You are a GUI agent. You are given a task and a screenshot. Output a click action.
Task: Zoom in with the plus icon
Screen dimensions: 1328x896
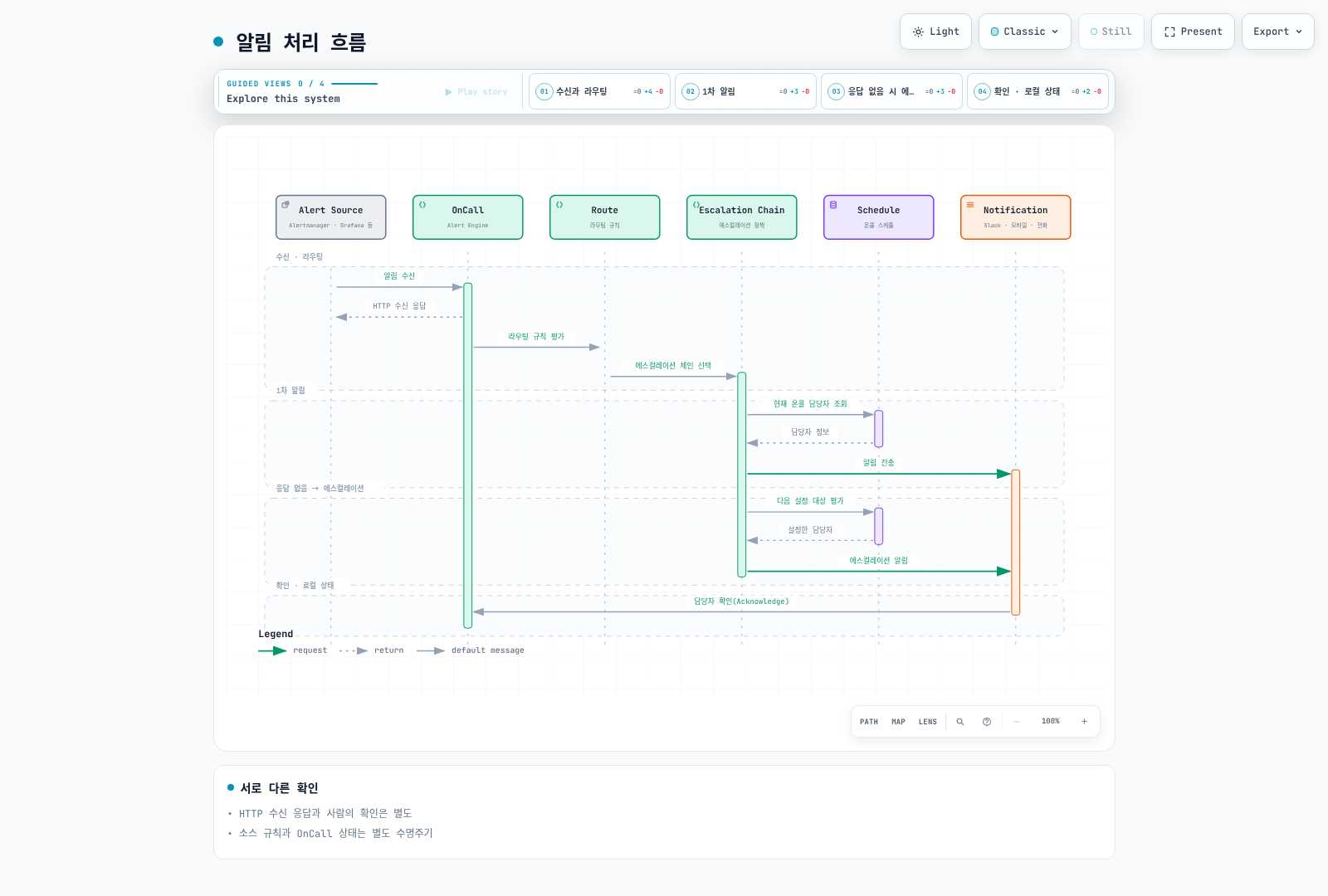click(1084, 722)
